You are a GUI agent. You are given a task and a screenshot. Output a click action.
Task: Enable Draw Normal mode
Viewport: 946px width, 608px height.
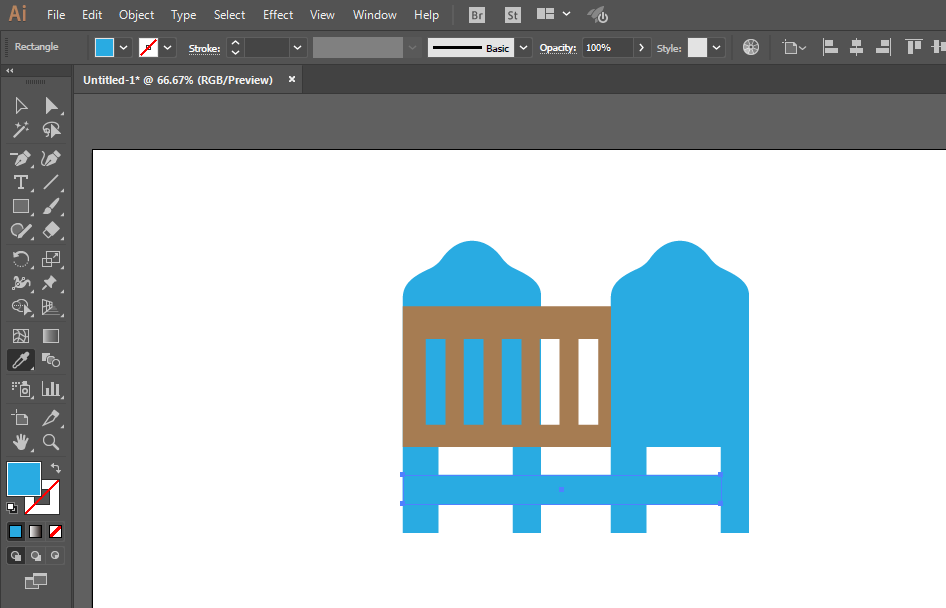[16, 556]
